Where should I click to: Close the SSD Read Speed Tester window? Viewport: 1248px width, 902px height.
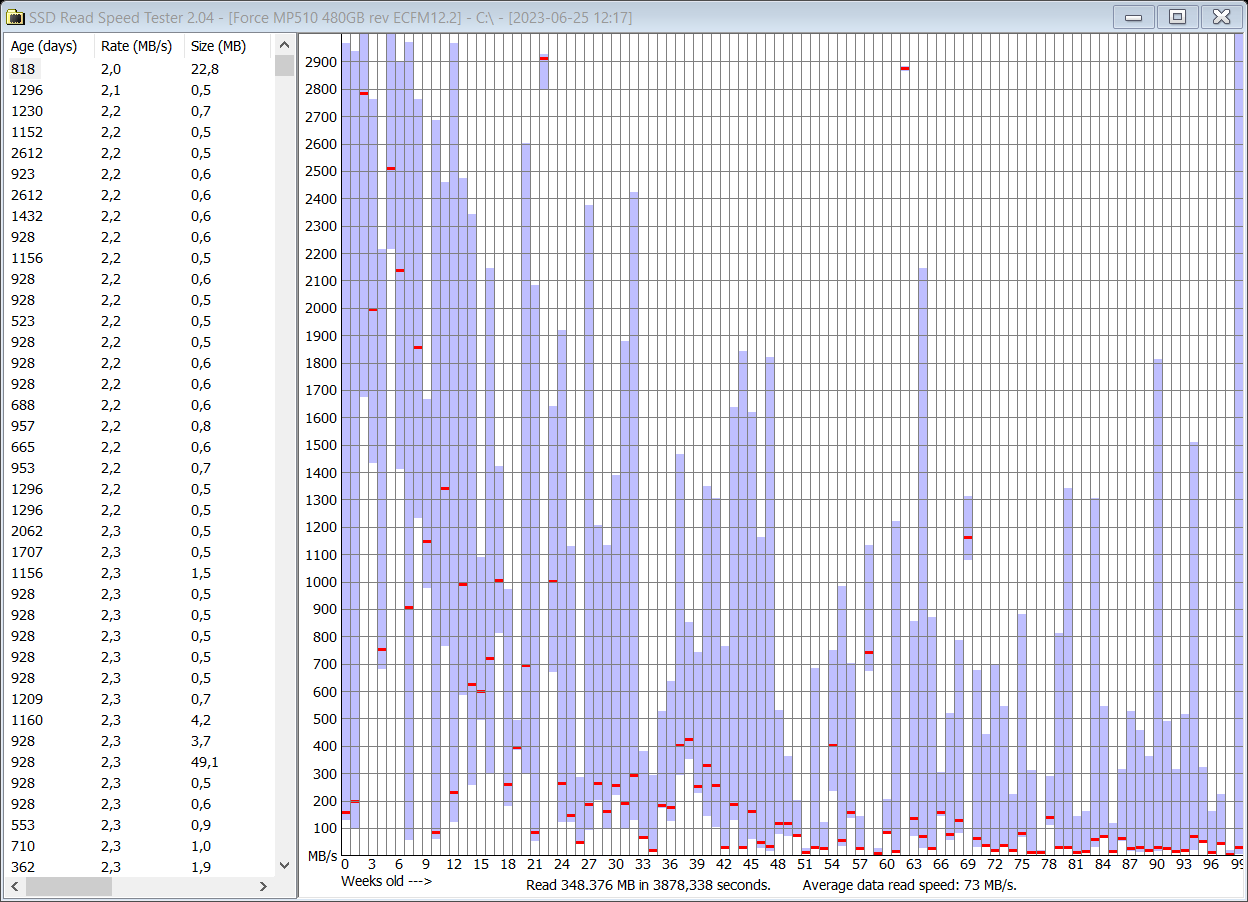tap(1221, 16)
